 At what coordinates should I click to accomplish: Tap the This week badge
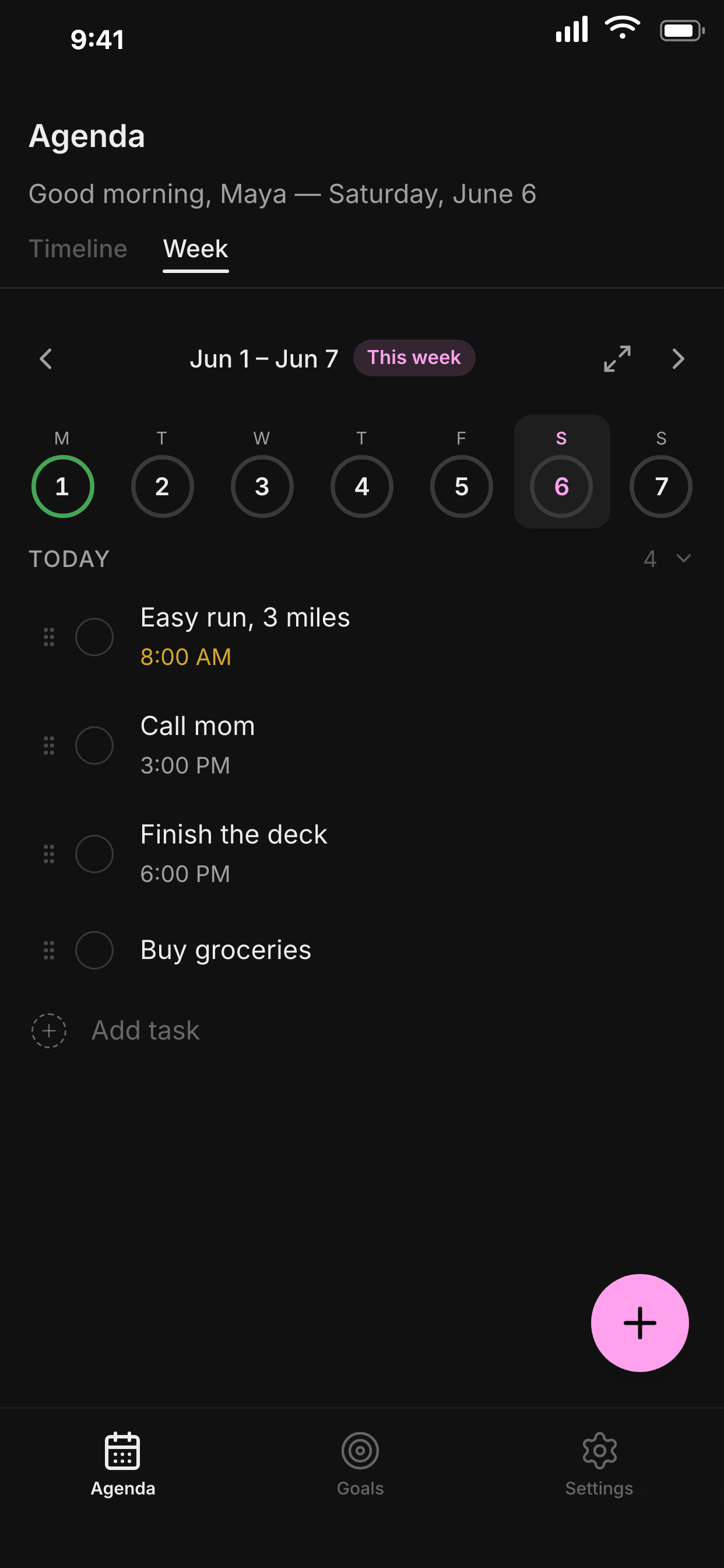coord(414,358)
